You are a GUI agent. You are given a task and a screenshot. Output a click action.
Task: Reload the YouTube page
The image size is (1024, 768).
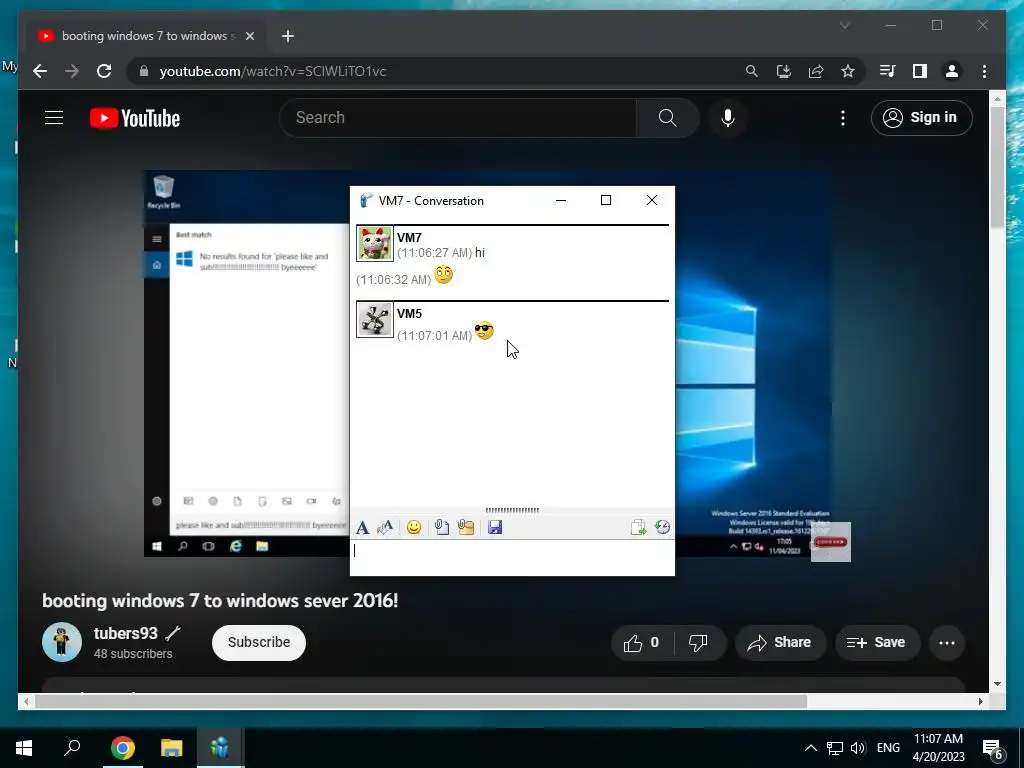pos(104,71)
